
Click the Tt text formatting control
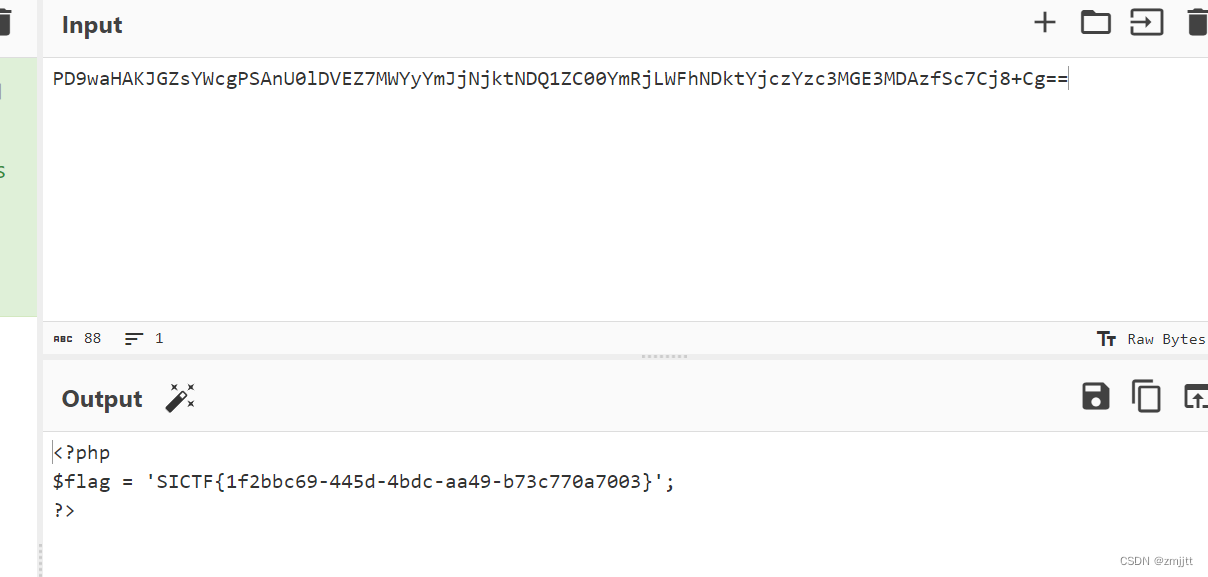(1107, 338)
